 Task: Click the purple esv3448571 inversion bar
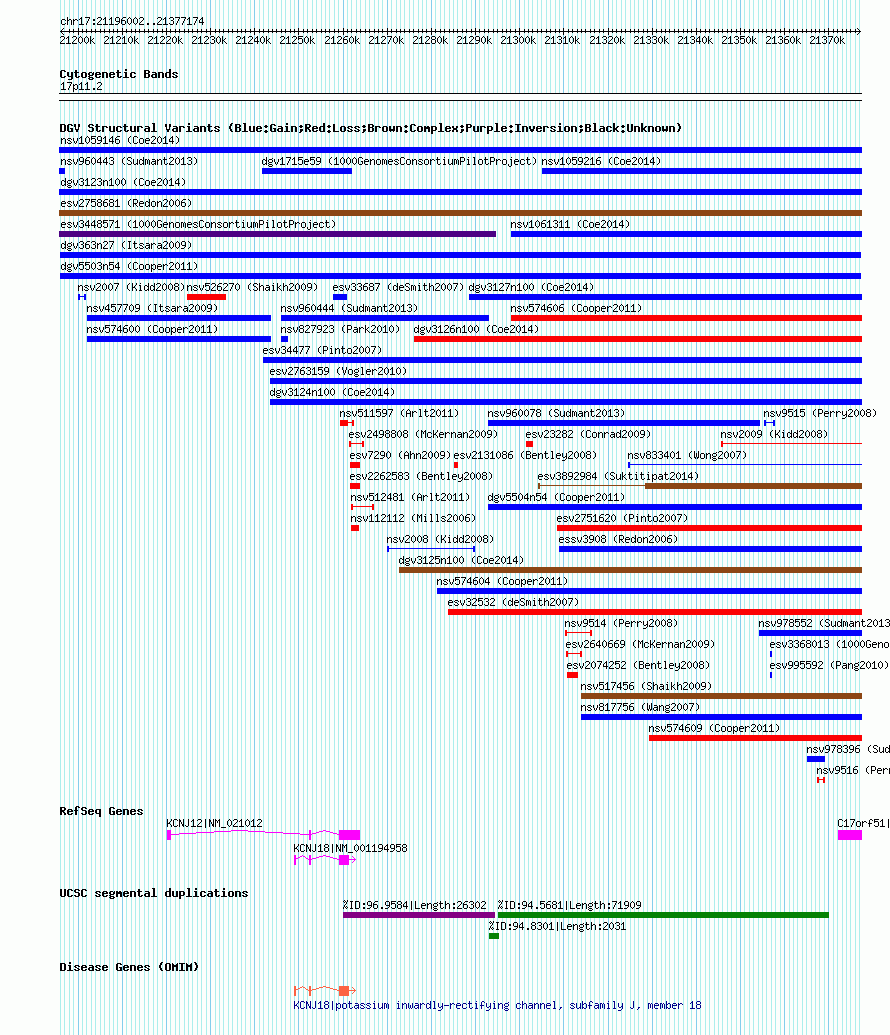pyautogui.click(x=277, y=234)
